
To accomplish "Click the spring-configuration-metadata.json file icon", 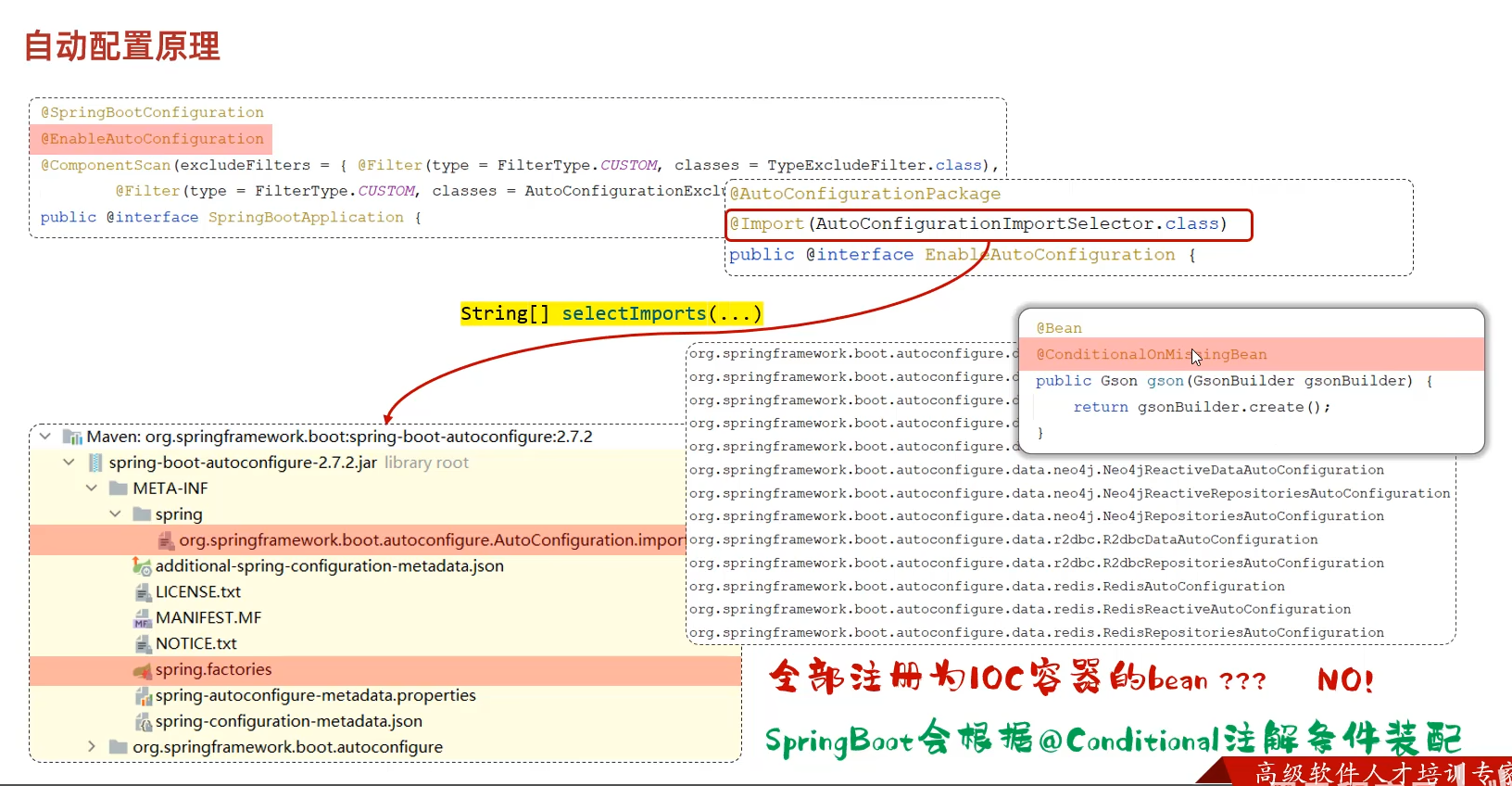I will click(x=143, y=722).
